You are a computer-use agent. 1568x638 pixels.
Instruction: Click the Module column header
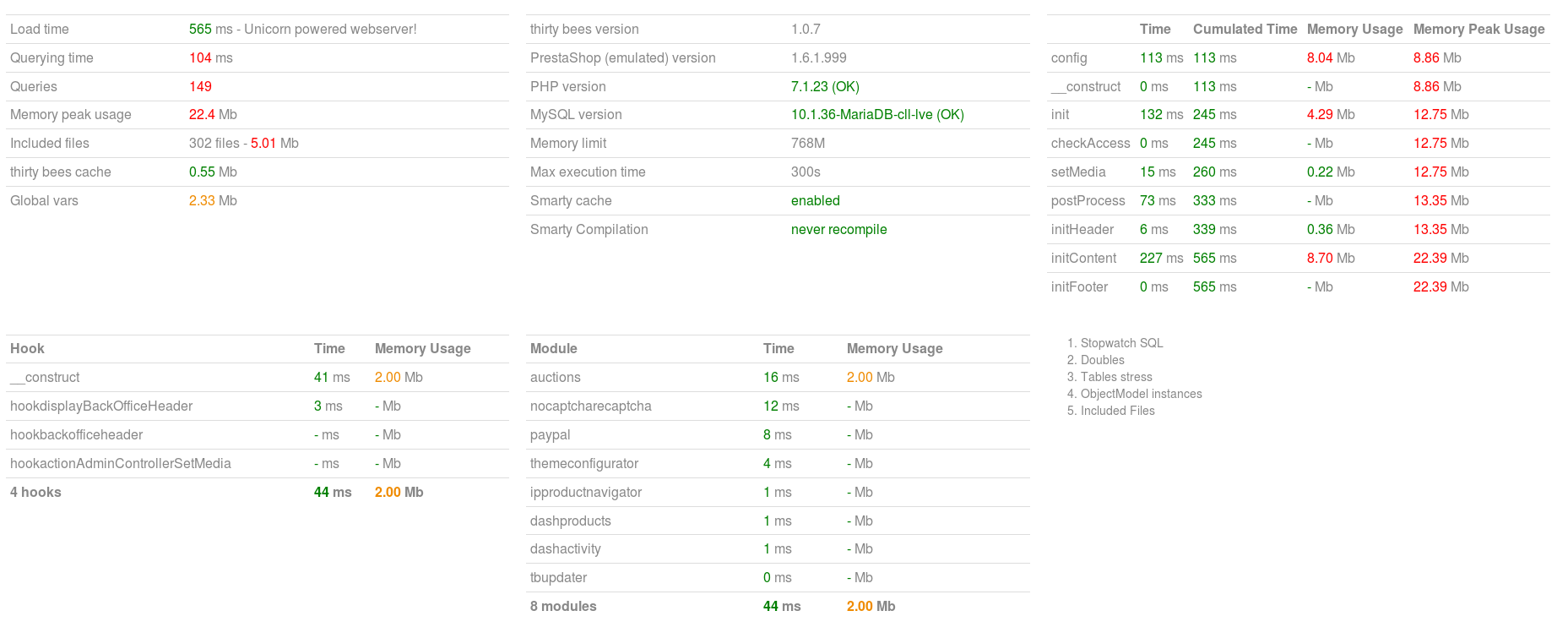[553, 348]
